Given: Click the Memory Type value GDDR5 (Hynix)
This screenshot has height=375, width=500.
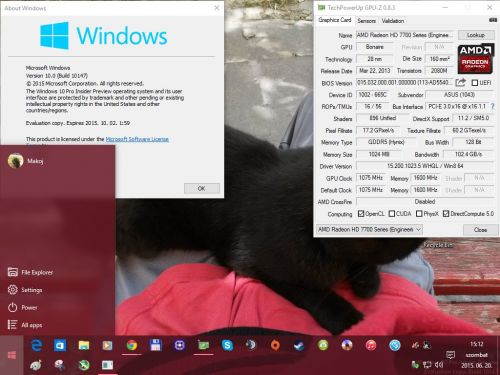Looking at the screenshot, I should point(386,142).
